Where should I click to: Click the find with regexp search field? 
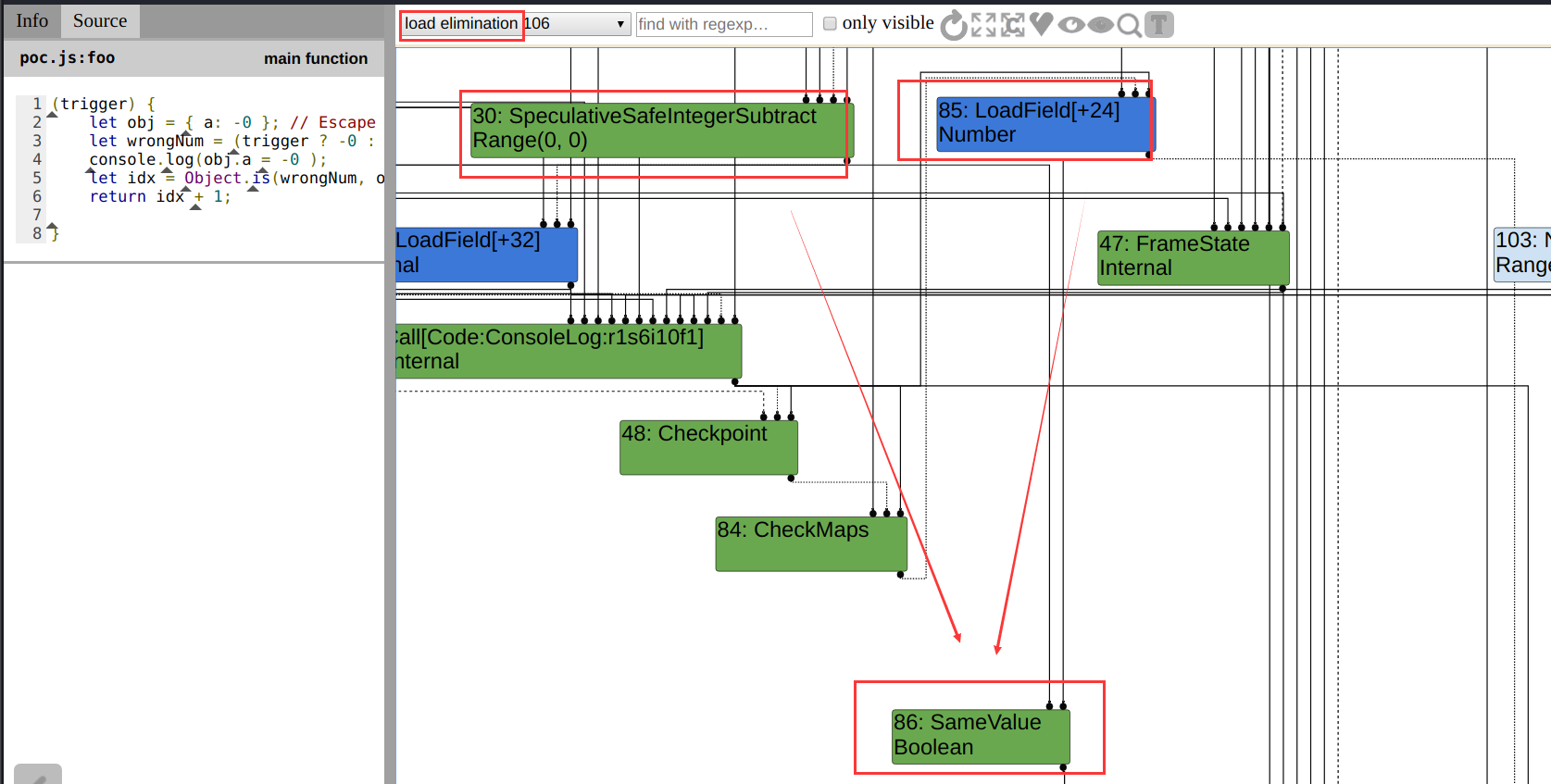pos(723,24)
